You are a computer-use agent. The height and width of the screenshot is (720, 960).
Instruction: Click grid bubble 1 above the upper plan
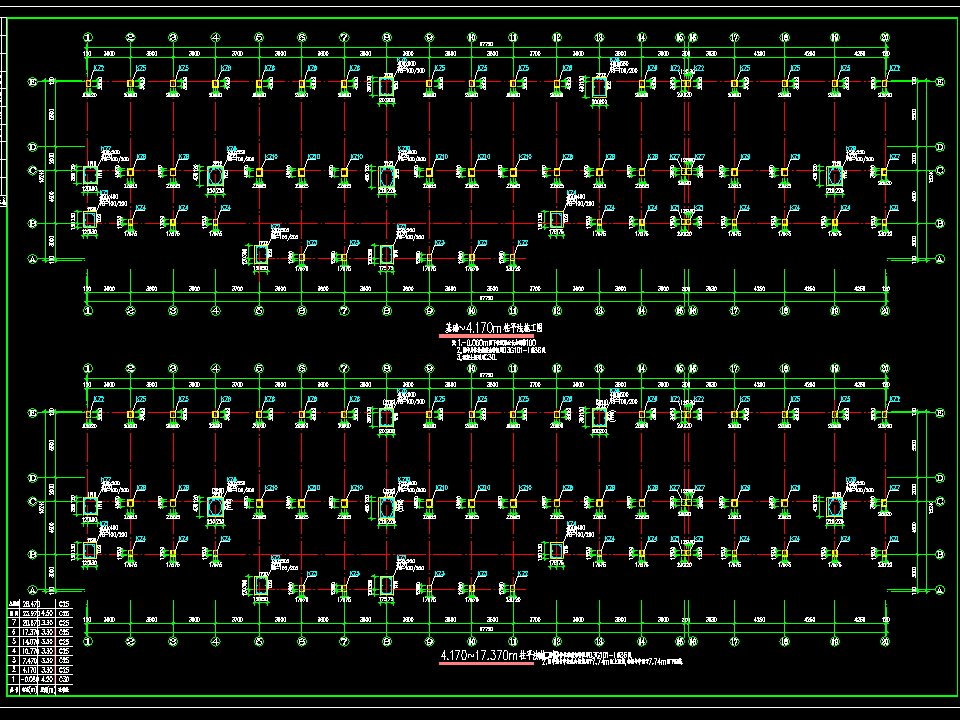point(88,38)
